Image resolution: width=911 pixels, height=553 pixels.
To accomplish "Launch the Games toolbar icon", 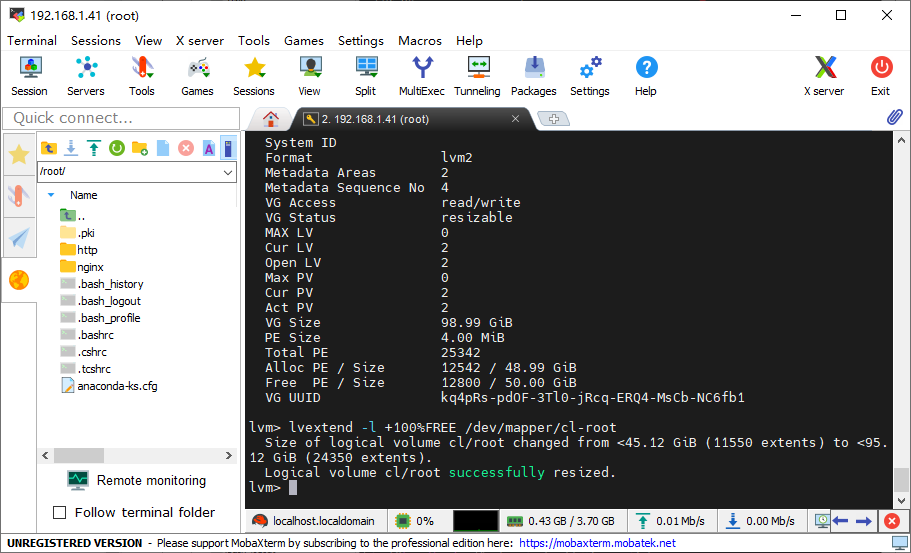I will tap(197, 76).
